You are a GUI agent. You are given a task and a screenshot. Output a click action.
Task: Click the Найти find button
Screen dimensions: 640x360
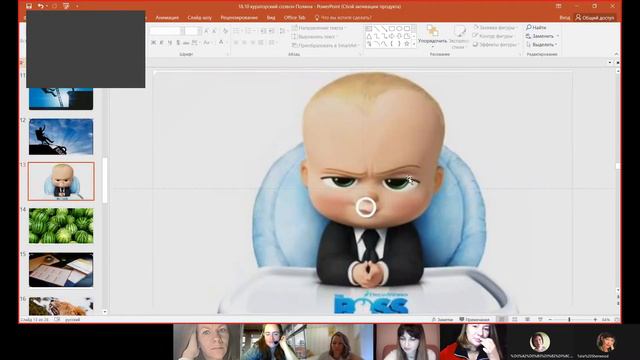[536, 27]
